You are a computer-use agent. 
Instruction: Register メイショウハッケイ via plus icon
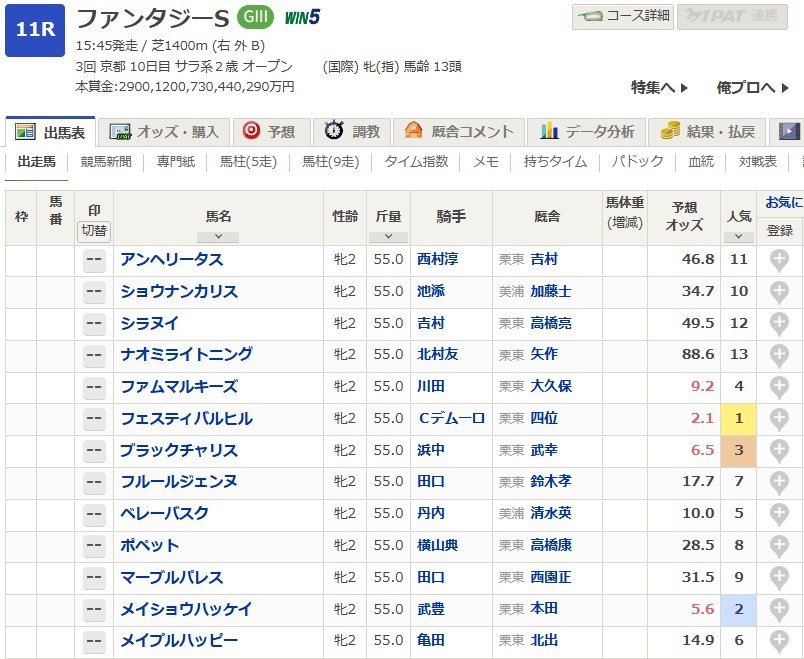click(x=779, y=610)
